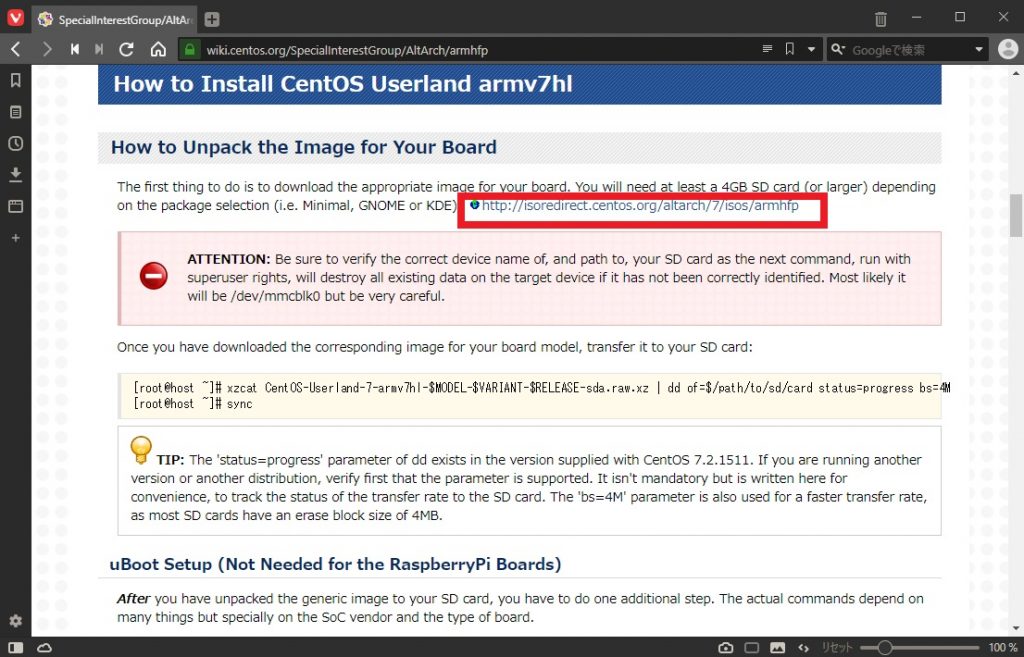The width and height of the screenshot is (1024, 657).
Task: Capture a page screenshot from the status bar
Action: point(726,648)
